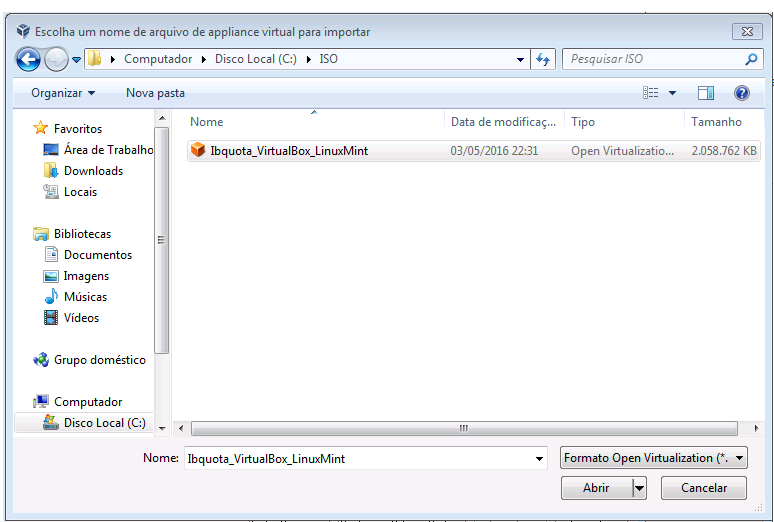
Task: Click horizontal scrollbar right arrow
Action: pyautogui.click(x=756, y=428)
